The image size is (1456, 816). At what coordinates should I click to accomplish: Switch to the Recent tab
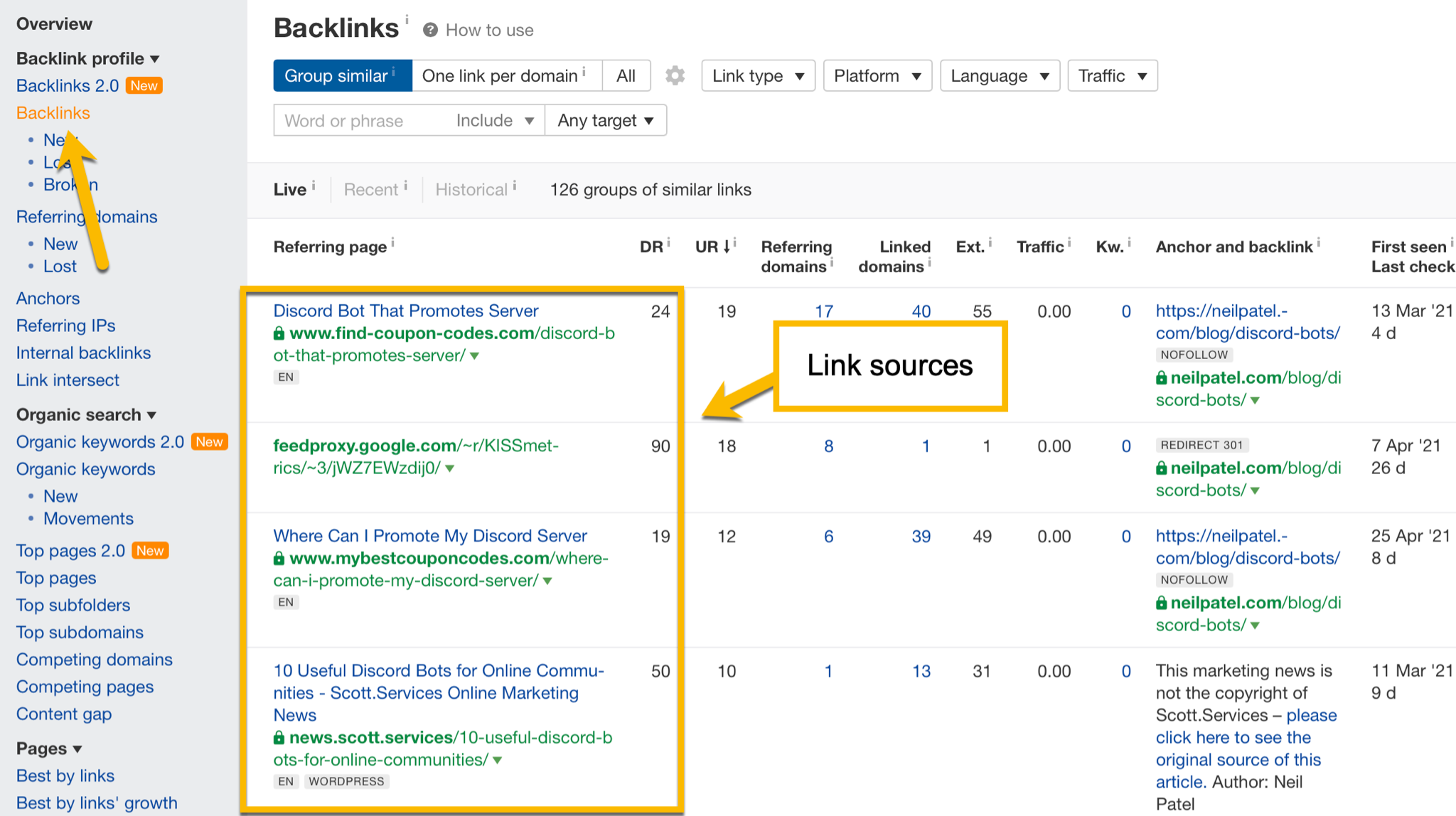(371, 190)
